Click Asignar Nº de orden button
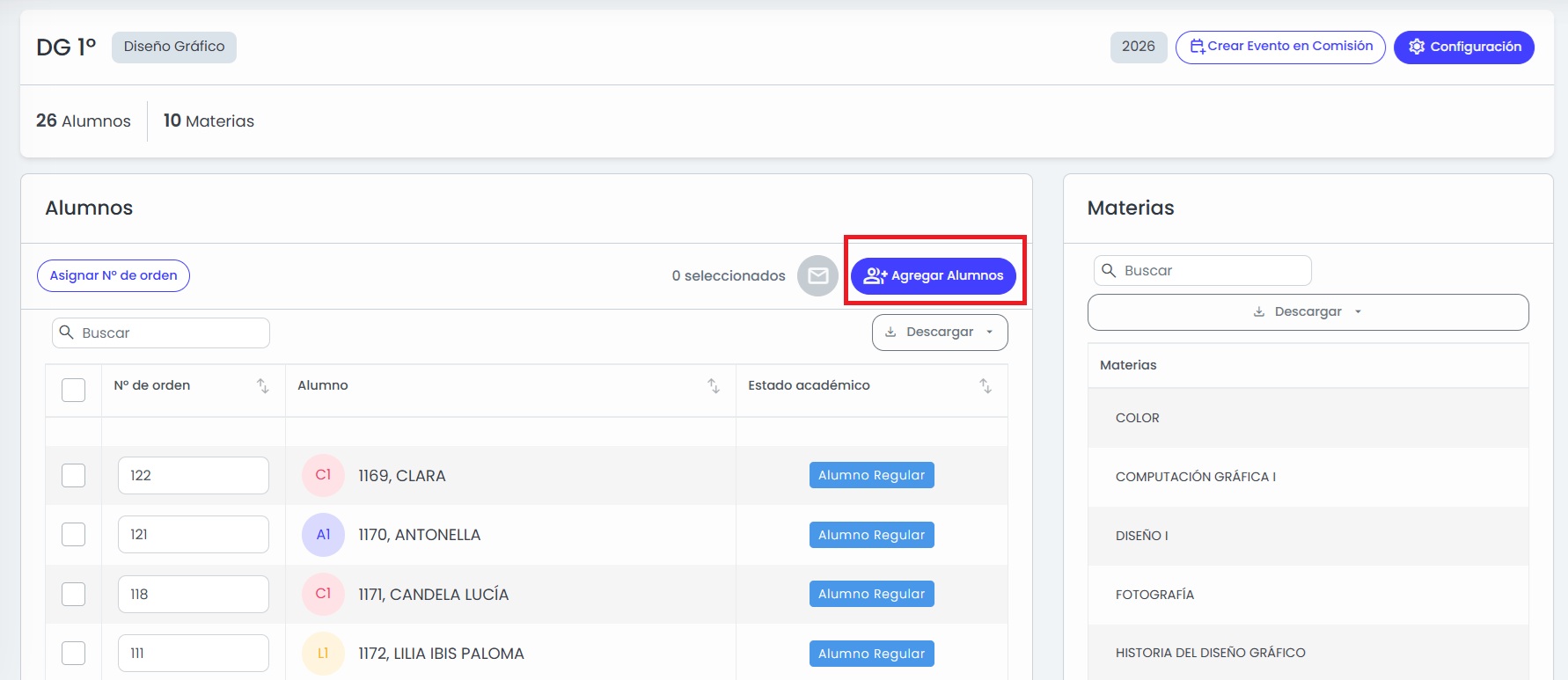Image resolution: width=1568 pixels, height=680 pixels. click(x=114, y=275)
